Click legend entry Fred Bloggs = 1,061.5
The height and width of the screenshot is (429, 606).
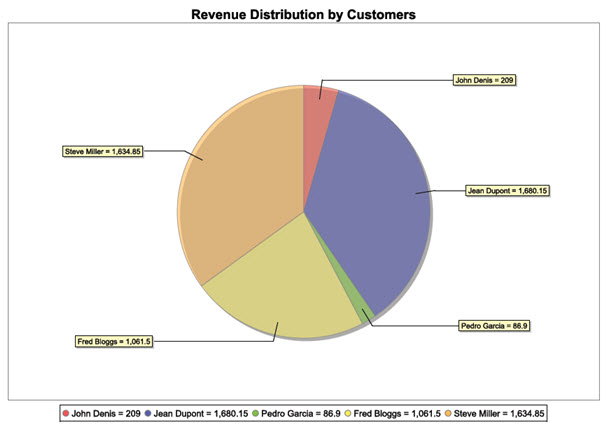392,414
